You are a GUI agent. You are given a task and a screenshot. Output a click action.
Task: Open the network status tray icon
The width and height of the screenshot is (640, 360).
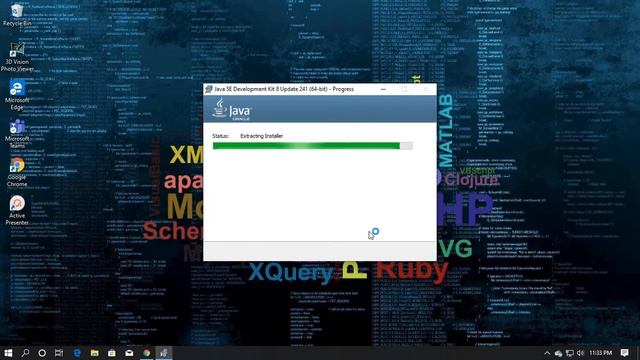[x=570, y=353]
